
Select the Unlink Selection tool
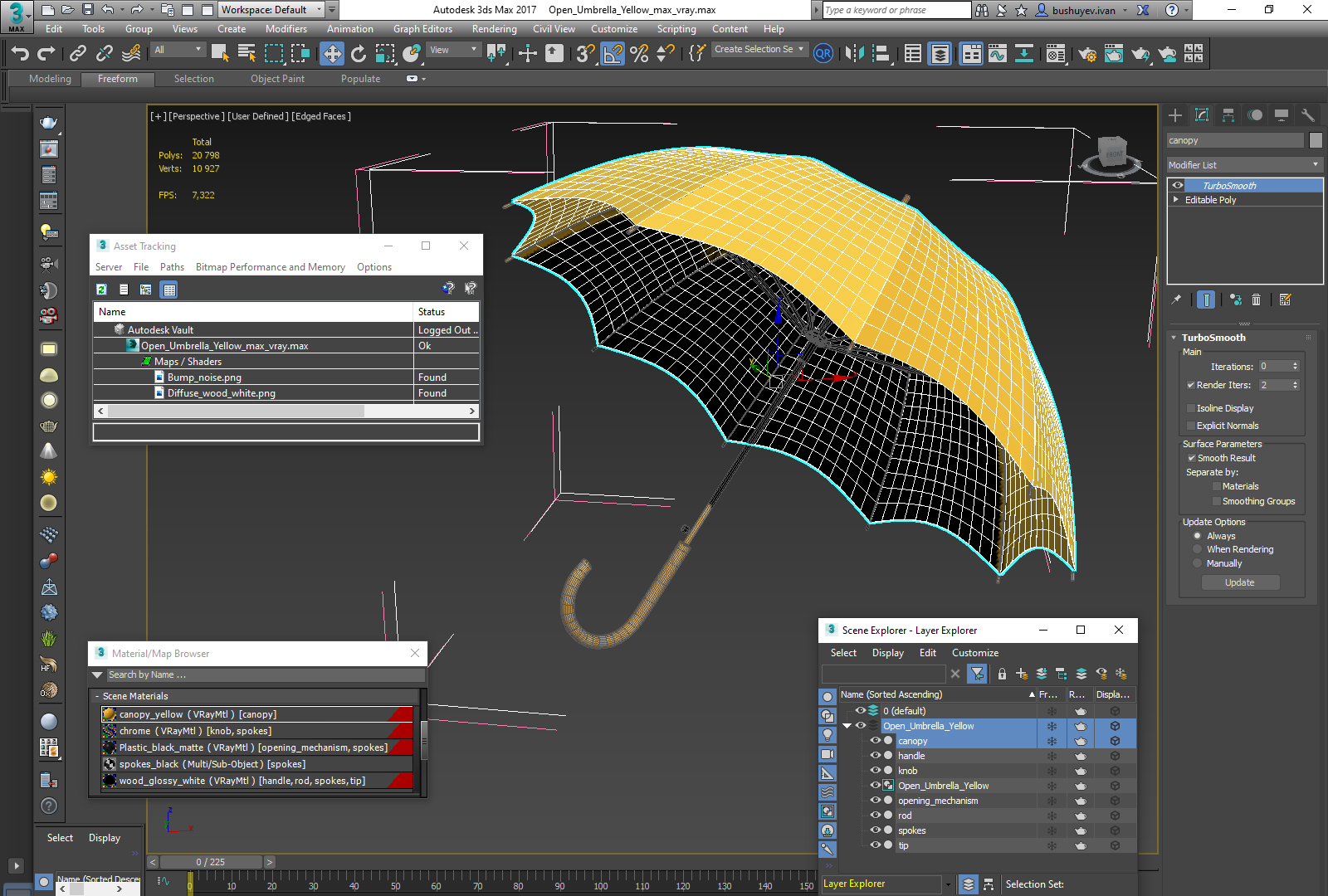tap(105, 54)
